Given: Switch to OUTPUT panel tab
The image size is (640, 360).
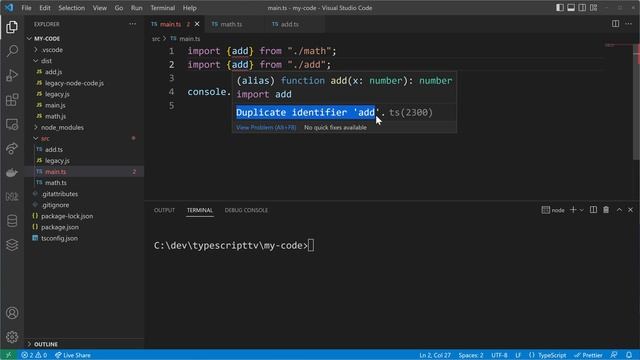Looking at the screenshot, I should click(164, 210).
